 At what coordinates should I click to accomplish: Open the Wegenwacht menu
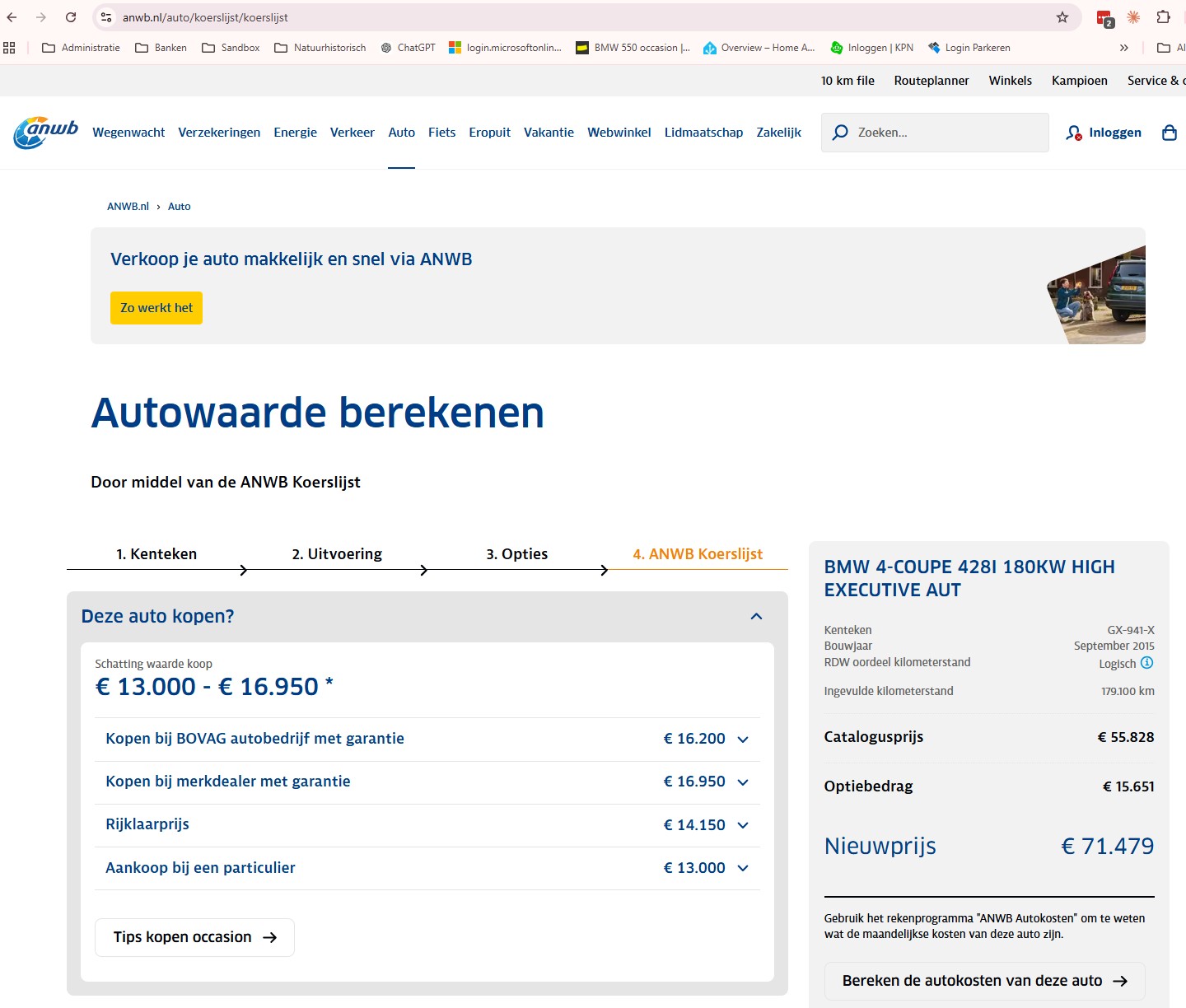click(x=128, y=133)
